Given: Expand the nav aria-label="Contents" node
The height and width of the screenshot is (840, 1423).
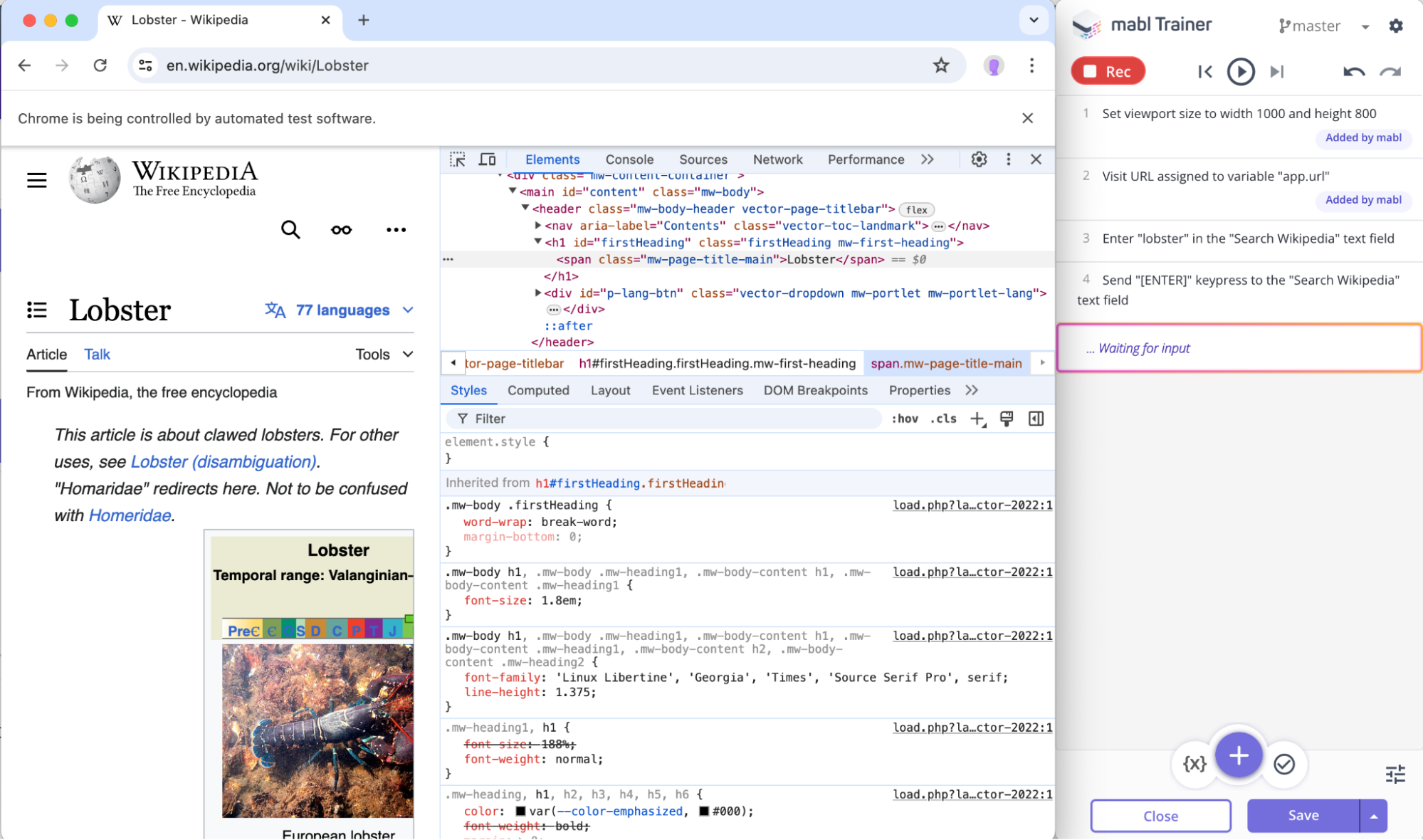Looking at the screenshot, I should click(x=538, y=225).
